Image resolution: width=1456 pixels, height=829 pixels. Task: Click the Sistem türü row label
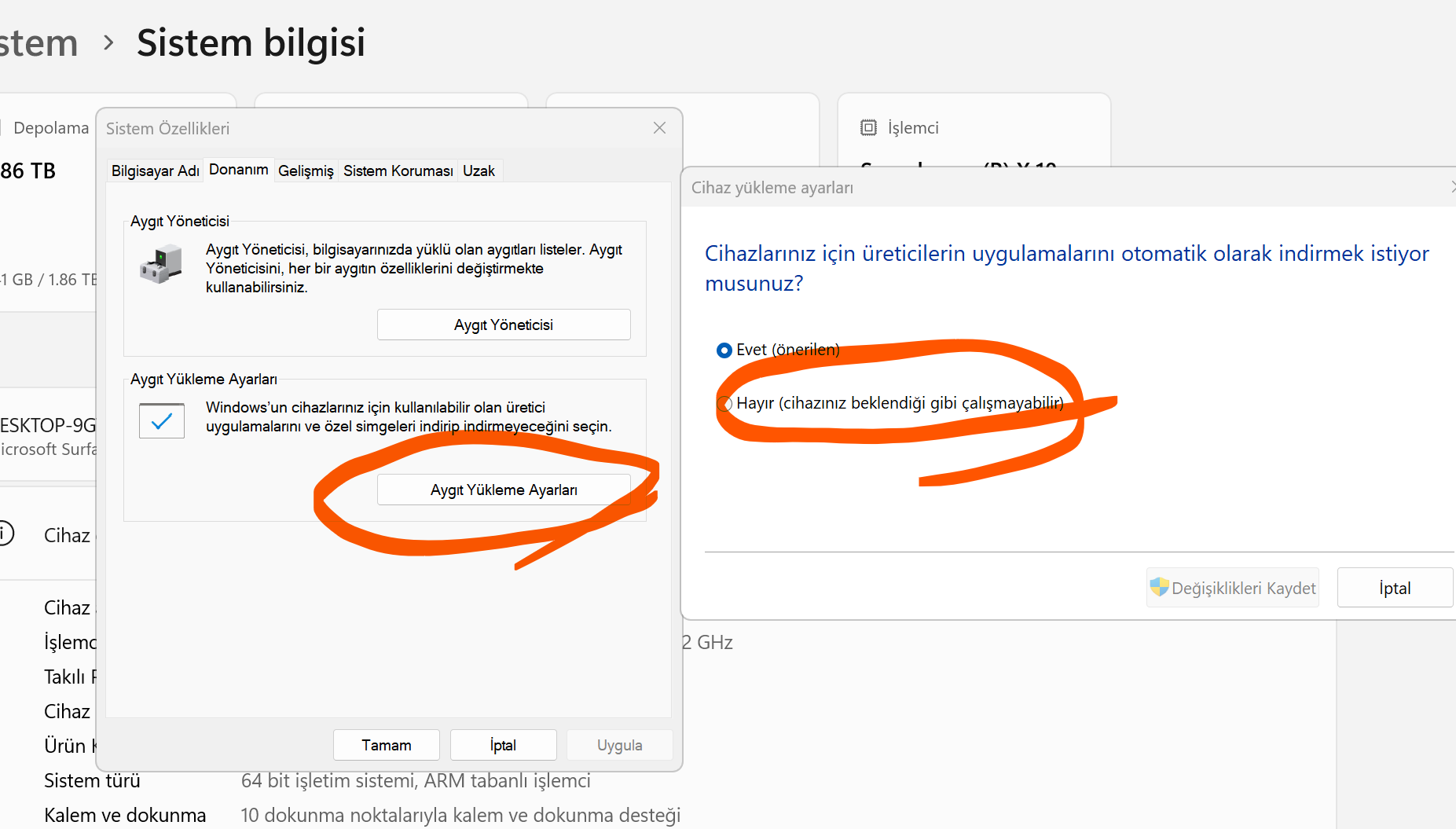92,780
